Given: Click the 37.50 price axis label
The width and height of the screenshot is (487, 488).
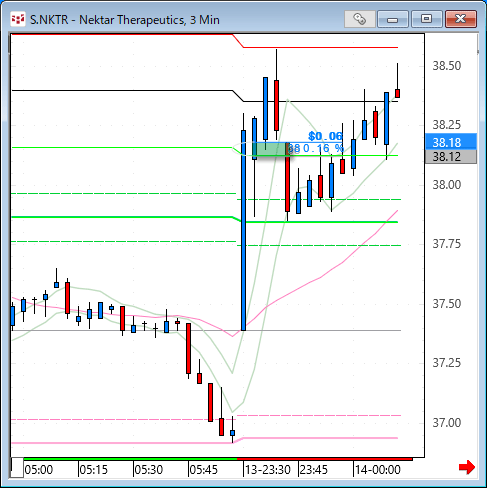Looking at the screenshot, I should pyautogui.click(x=447, y=304).
